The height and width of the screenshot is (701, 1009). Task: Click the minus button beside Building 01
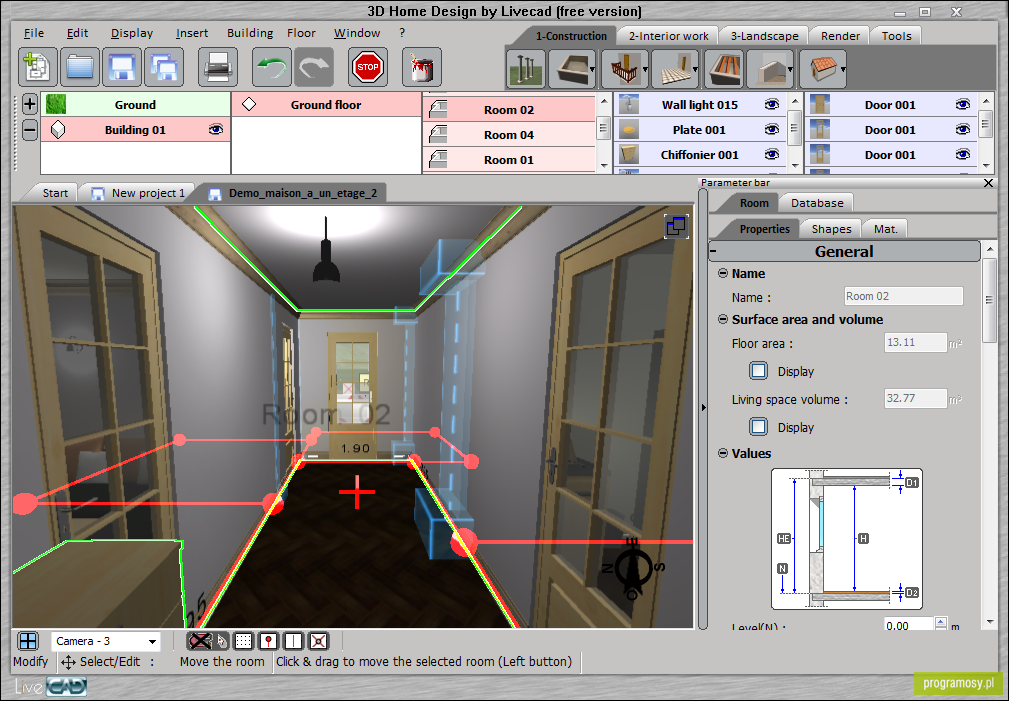click(30, 130)
